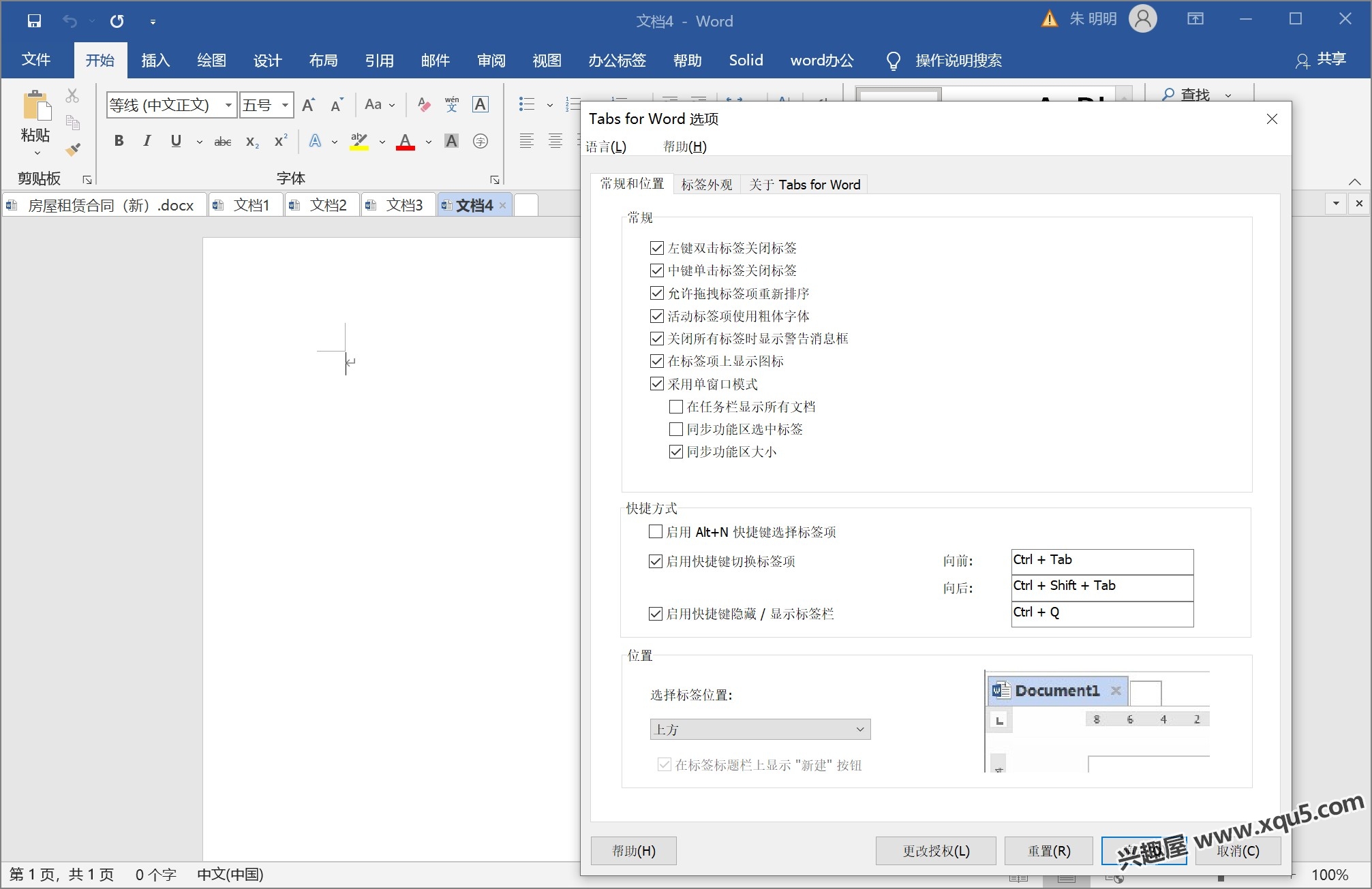1372x889 pixels.
Task: Enable 启用 Alt+N 快捷键选择标签项 checkbox
Action: pos(656,531)
